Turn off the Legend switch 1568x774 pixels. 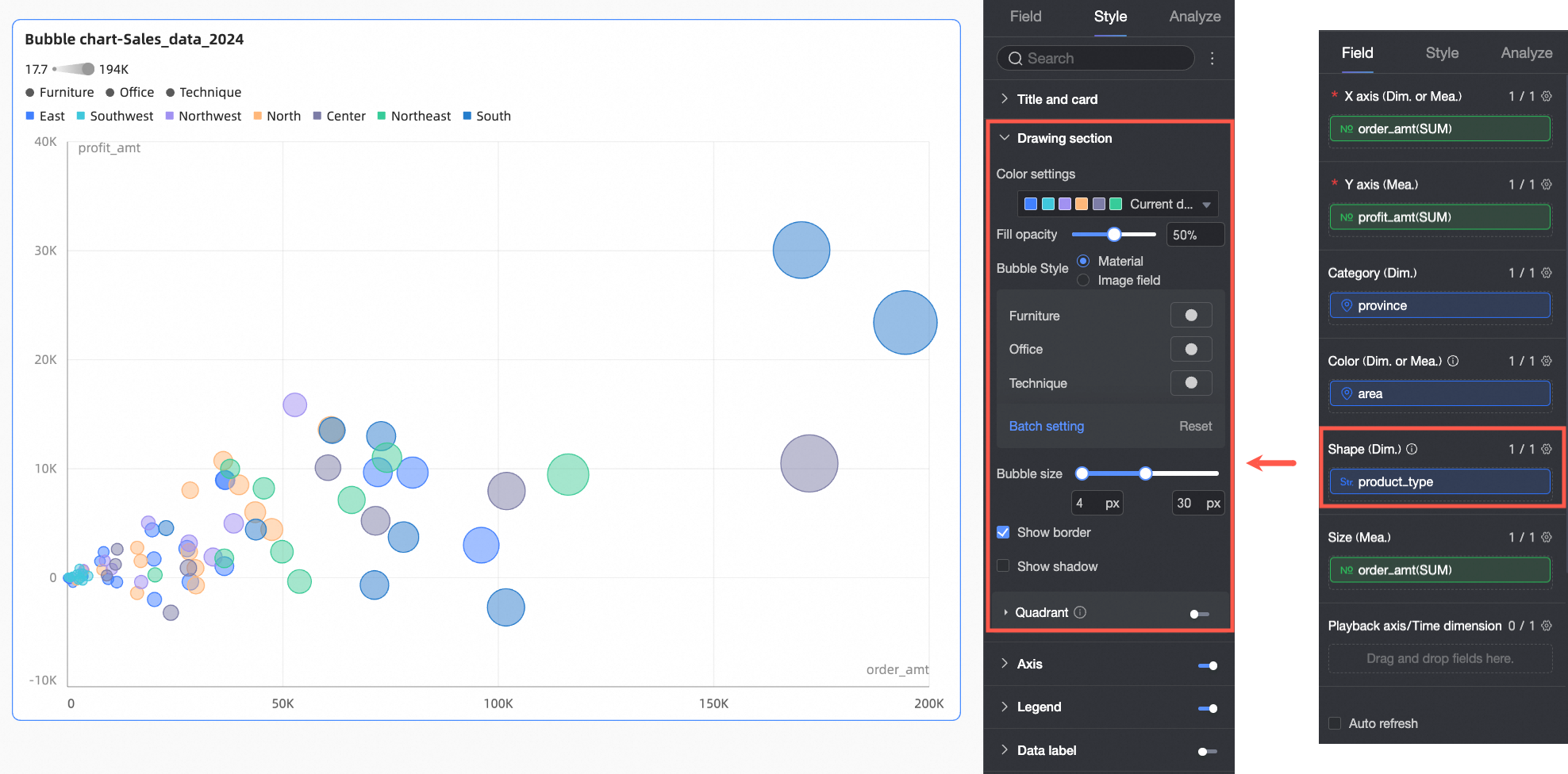1208,708
